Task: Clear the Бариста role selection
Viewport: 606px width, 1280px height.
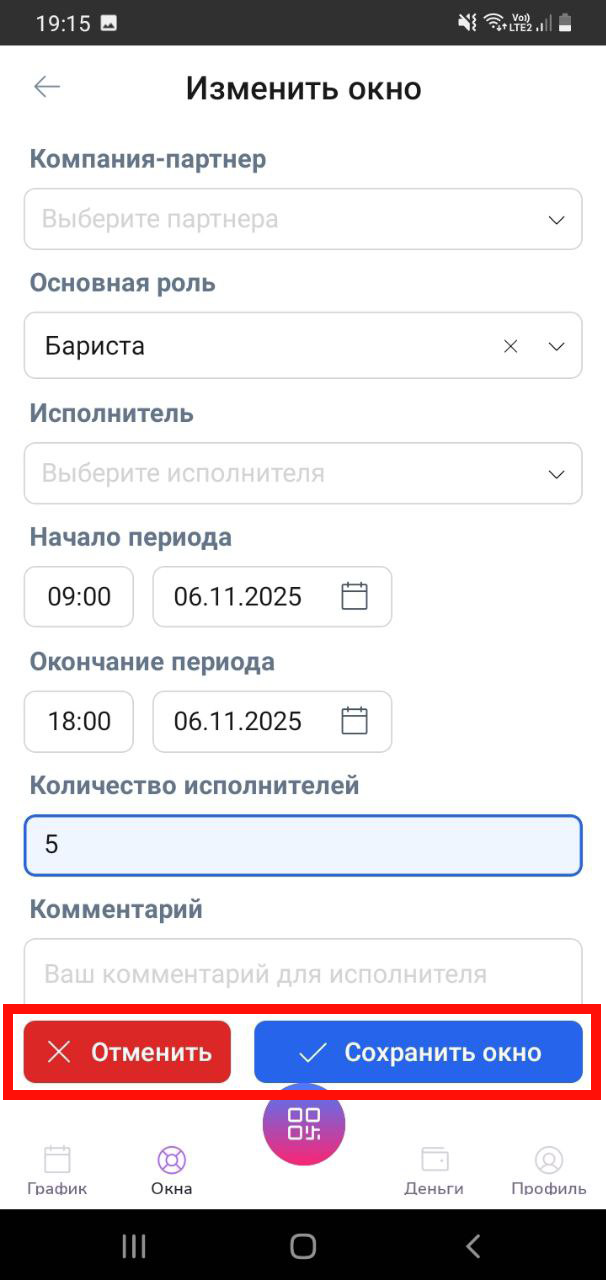Action: pos(511,346)
